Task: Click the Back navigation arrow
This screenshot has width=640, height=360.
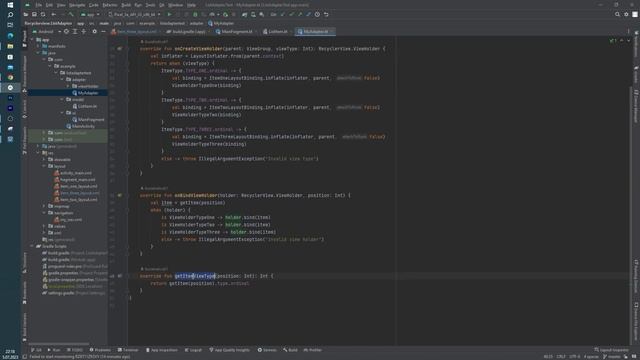Action: tap(53, 14)
